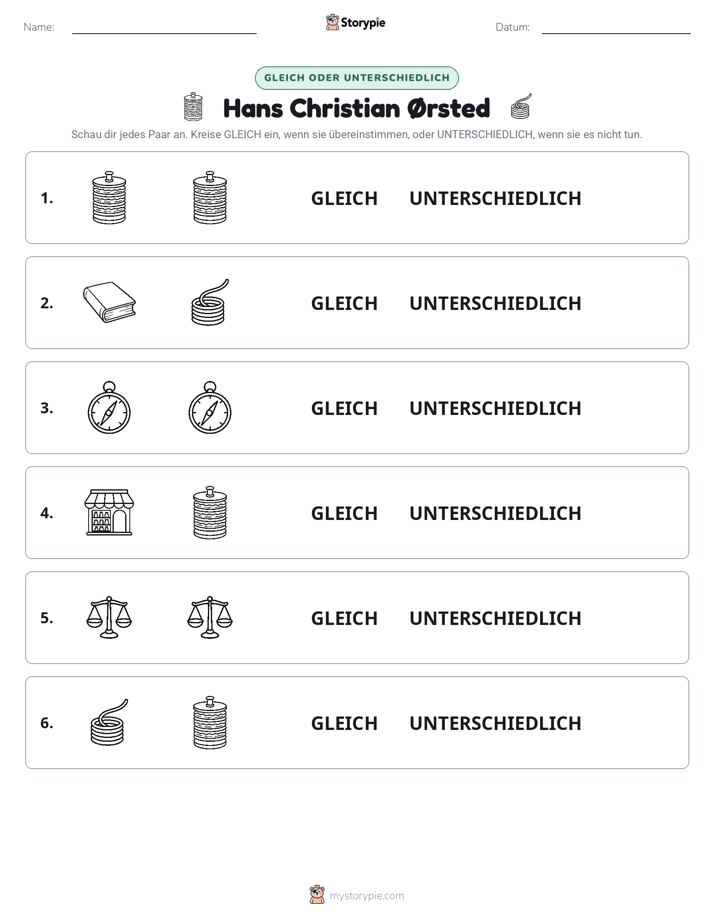This screenshot has height=924, width=714.
Task: Click the shop building icon in row 4
Action: click(110, 512)
